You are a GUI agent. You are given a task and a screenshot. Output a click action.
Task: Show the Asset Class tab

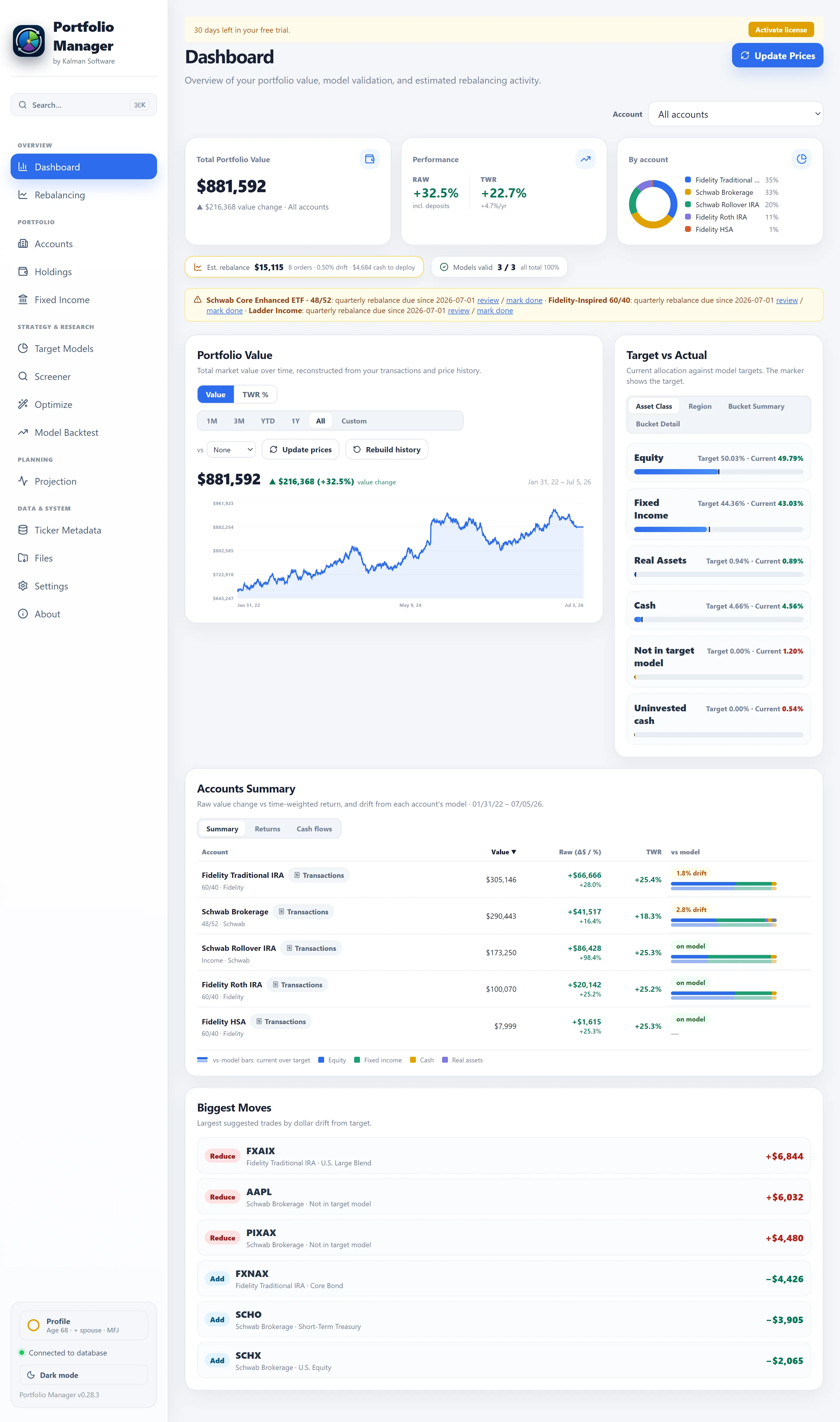(654, 406)
